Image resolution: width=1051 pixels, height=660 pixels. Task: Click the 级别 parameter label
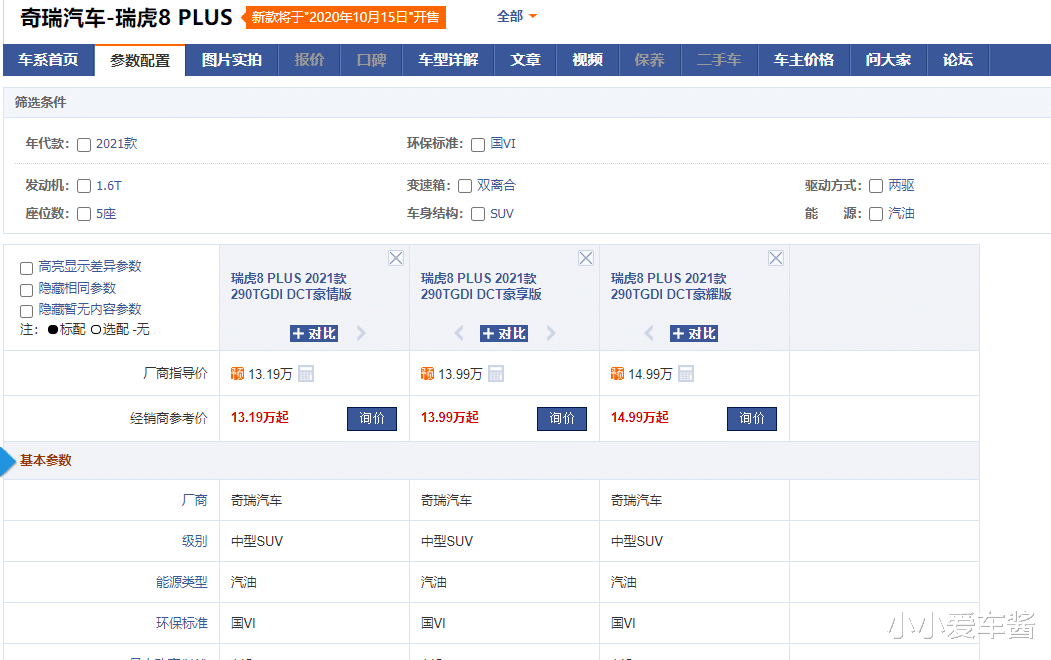point(194,541)
